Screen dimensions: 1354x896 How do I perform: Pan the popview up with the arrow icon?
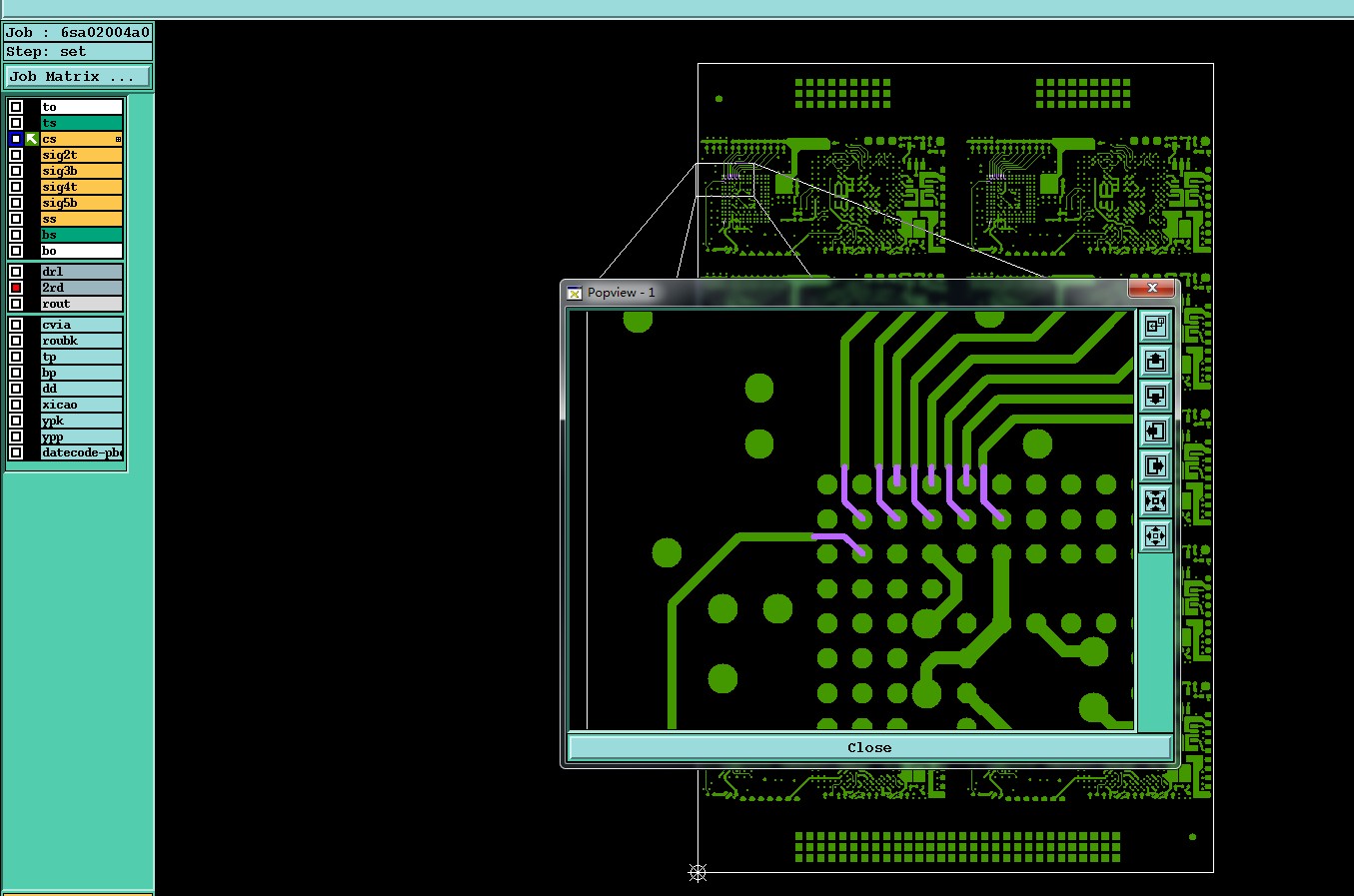(1155, 361)
